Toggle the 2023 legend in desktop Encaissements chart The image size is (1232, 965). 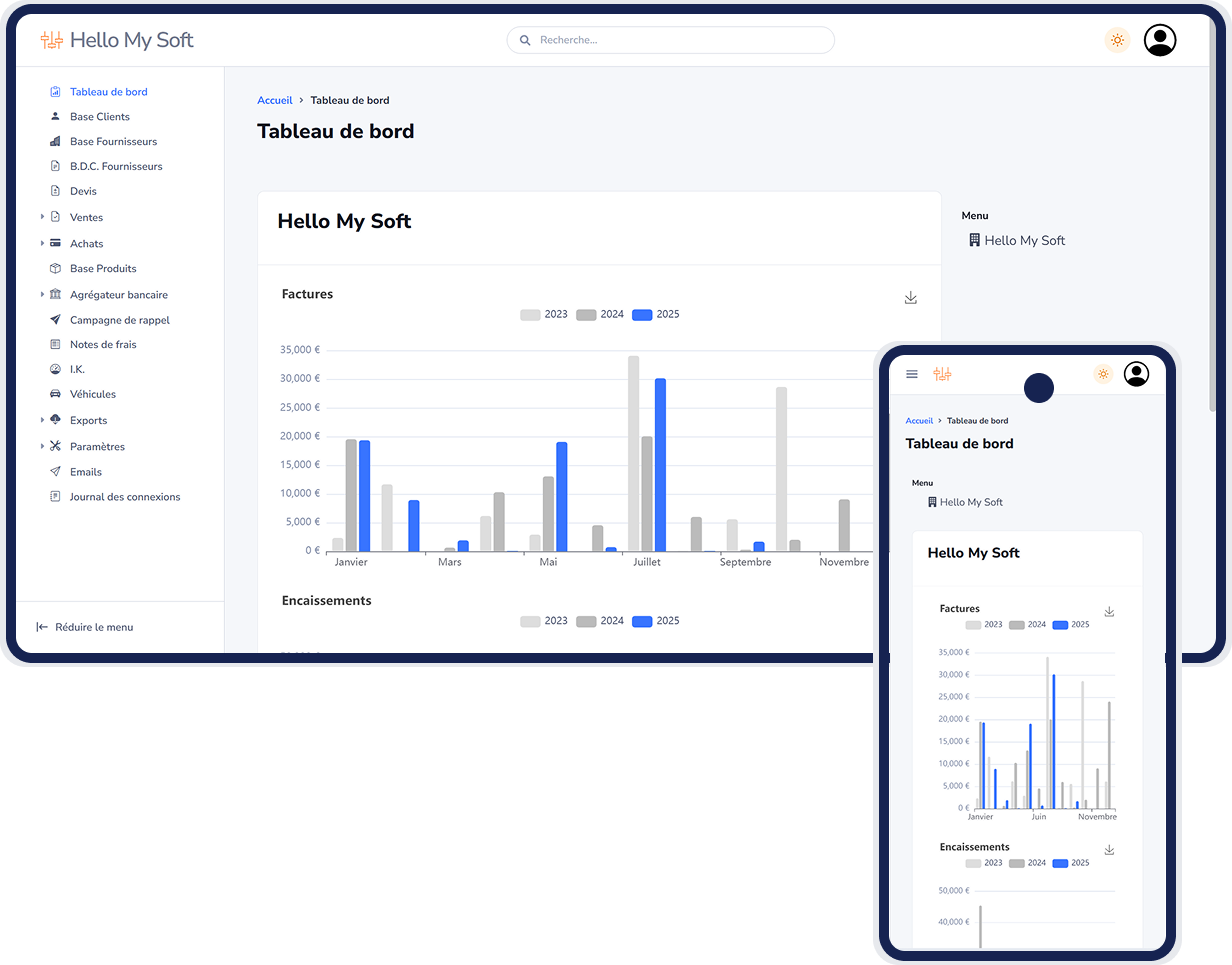coord(544,621)
